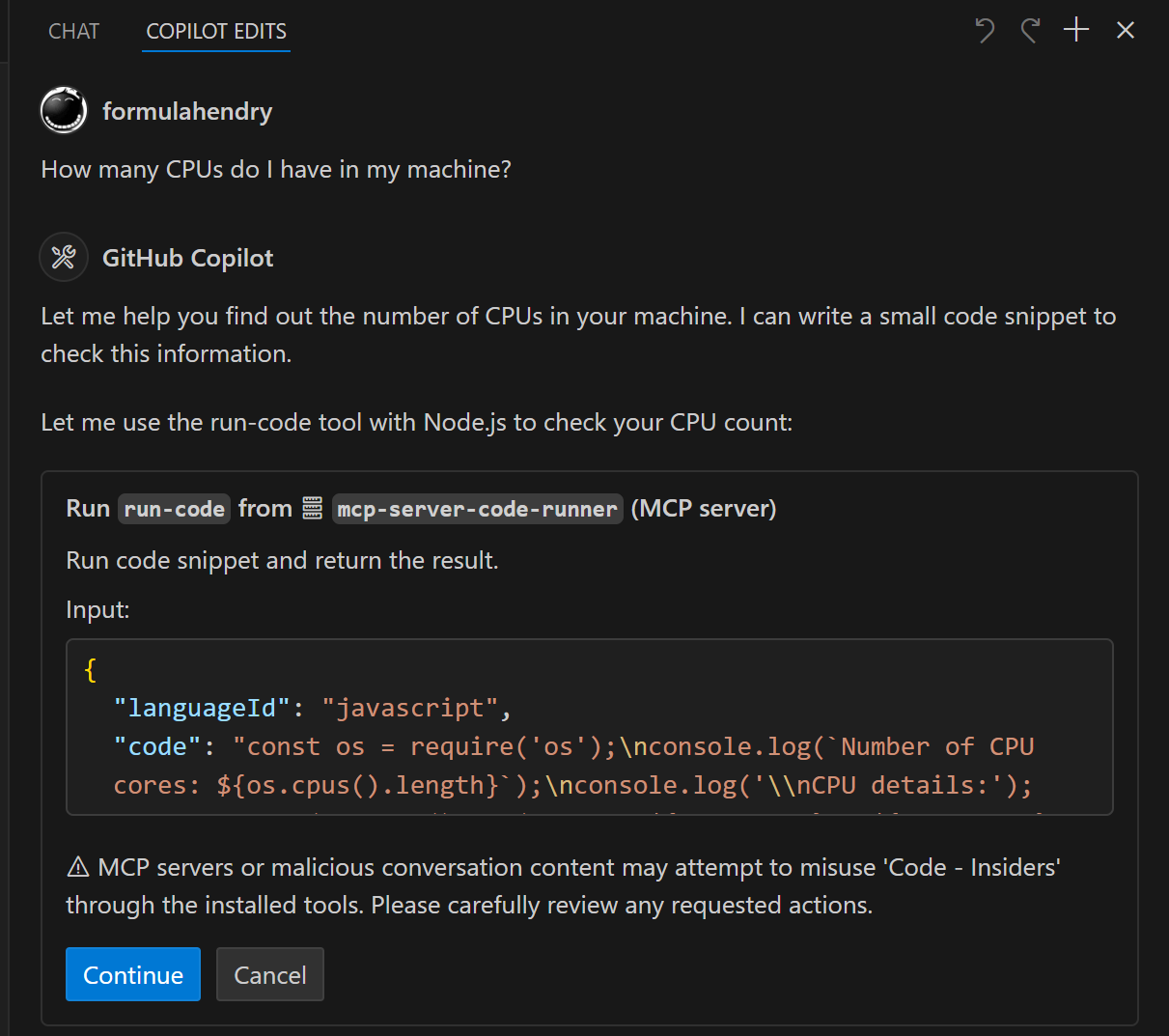The image size is (1169, 1036).
Task: Switch to the CHAT tab
Action: [x=73, y=31]
